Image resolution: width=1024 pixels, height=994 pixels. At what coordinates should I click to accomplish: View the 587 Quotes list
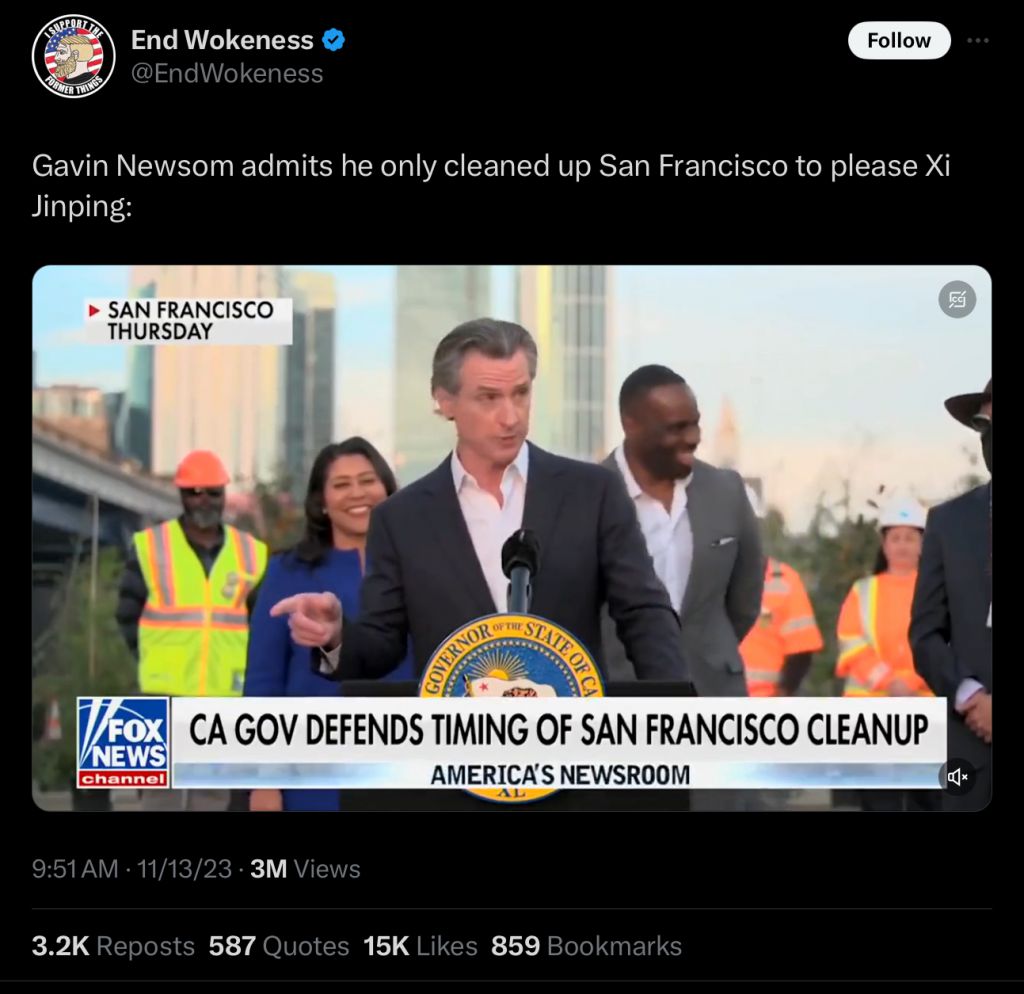[279, 946]
